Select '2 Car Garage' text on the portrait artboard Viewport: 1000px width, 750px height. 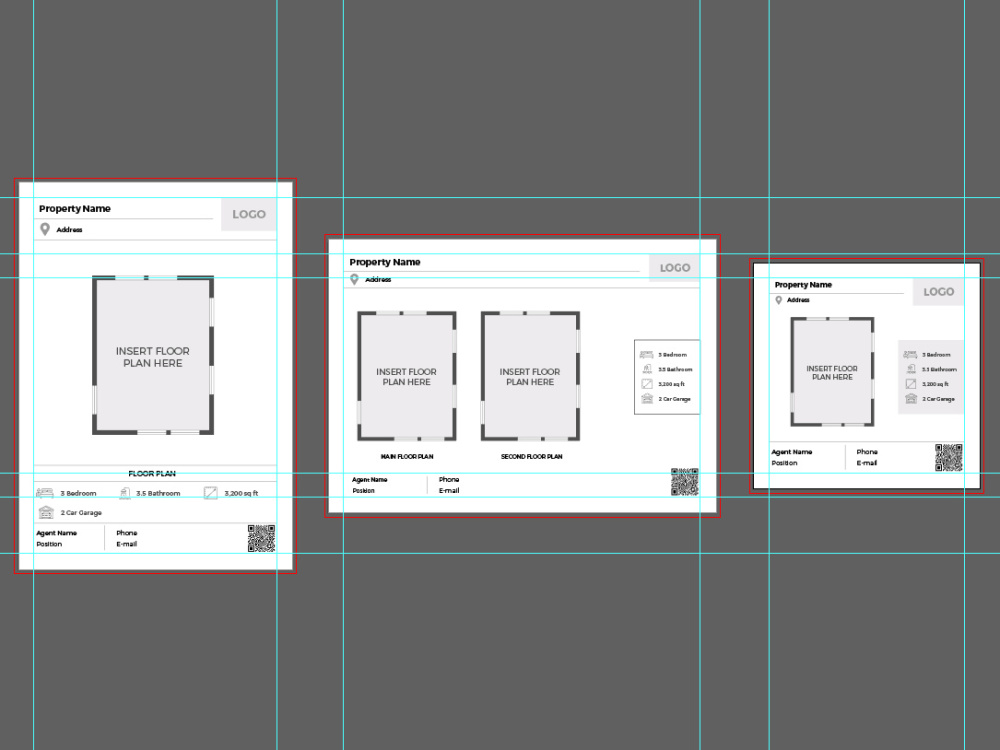pyautogui.click(x=81, y=513)
